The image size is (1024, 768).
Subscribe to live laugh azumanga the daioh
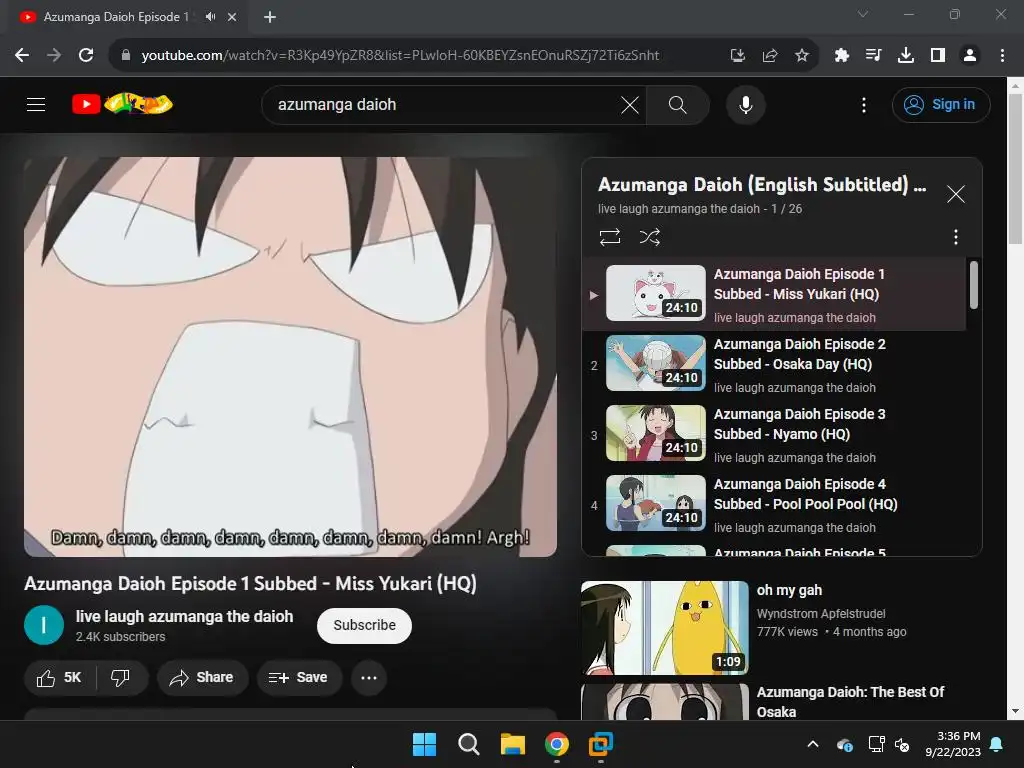(x=364, y=626)
